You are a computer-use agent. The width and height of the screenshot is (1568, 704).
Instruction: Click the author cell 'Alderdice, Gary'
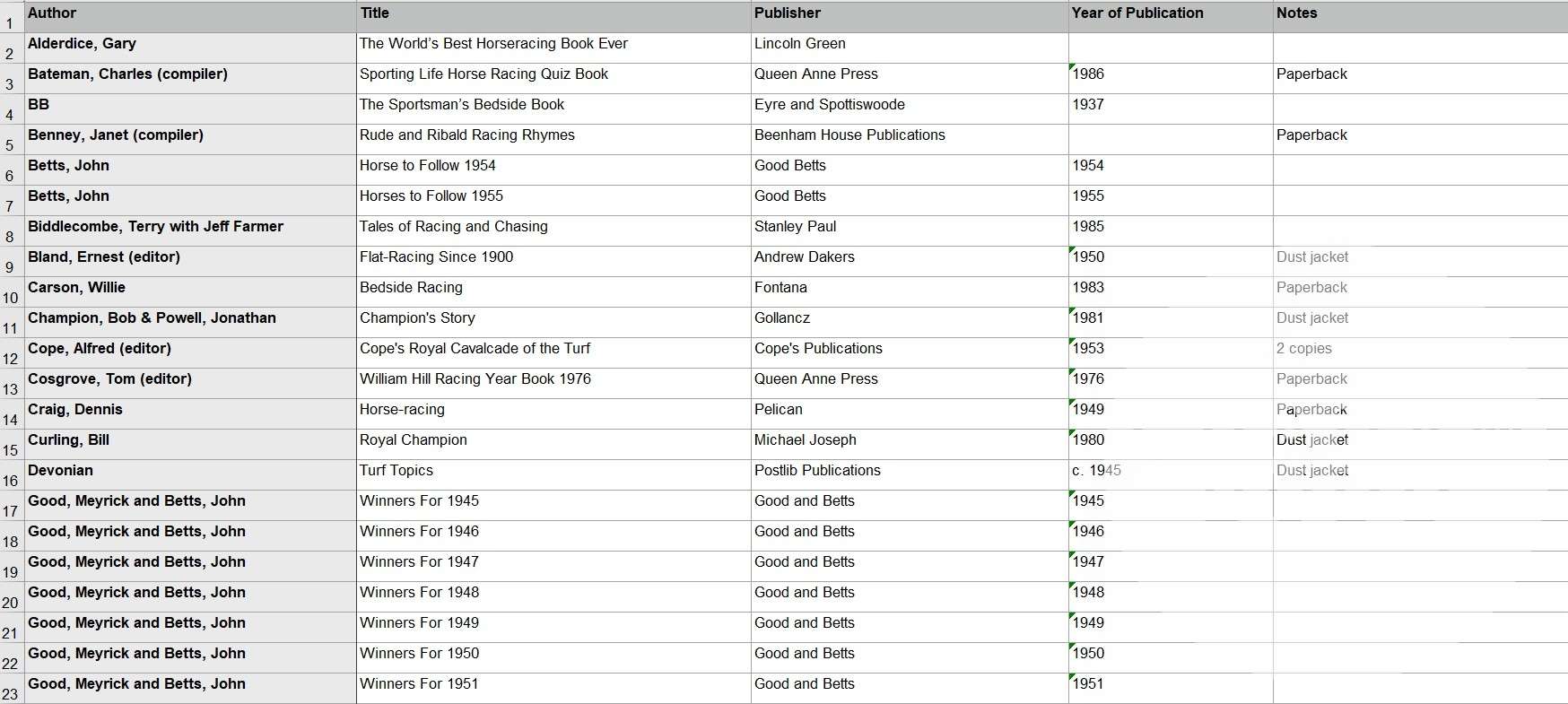[190, 48]
